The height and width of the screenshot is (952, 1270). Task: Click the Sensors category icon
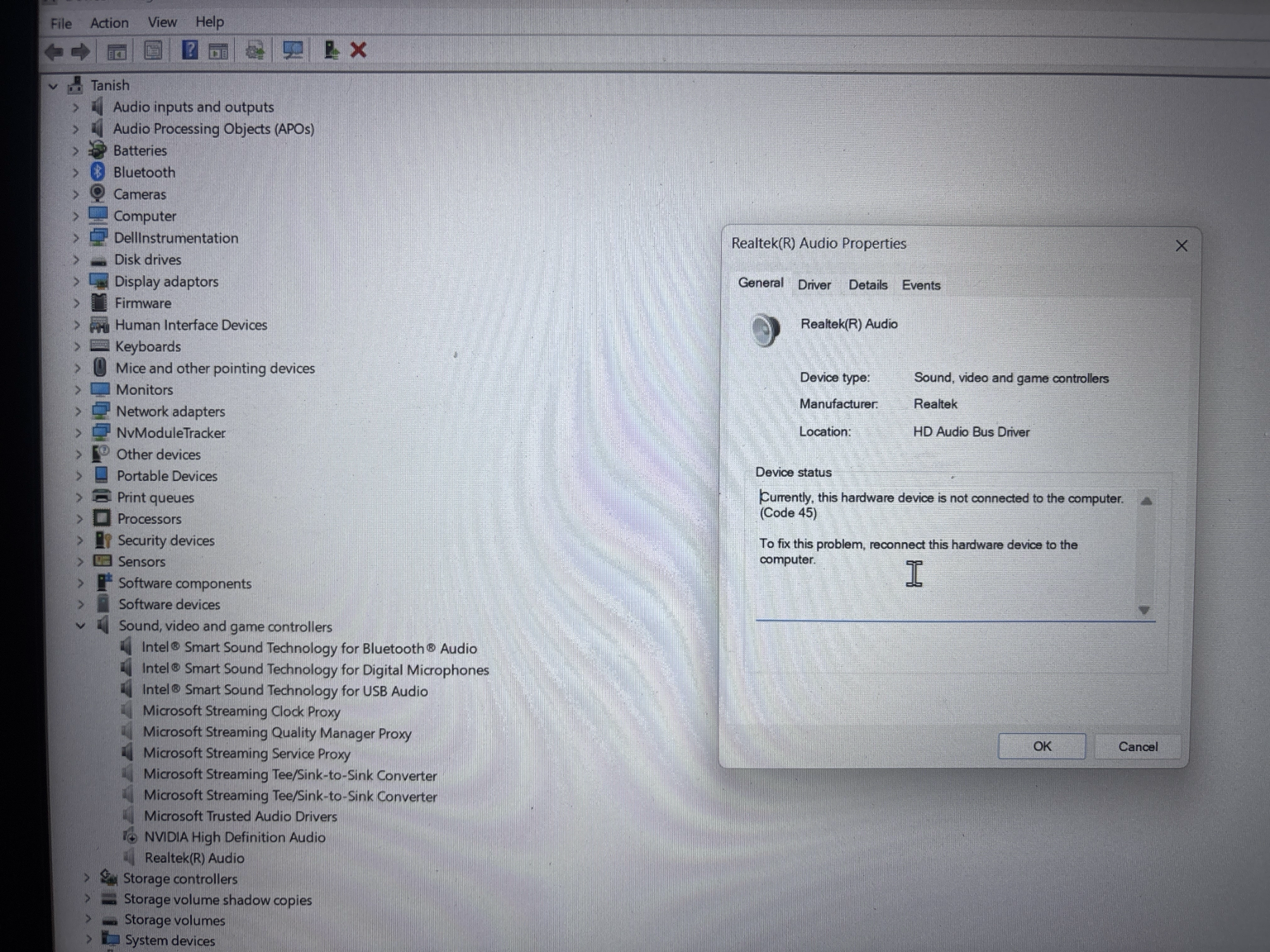coord(103,561)
